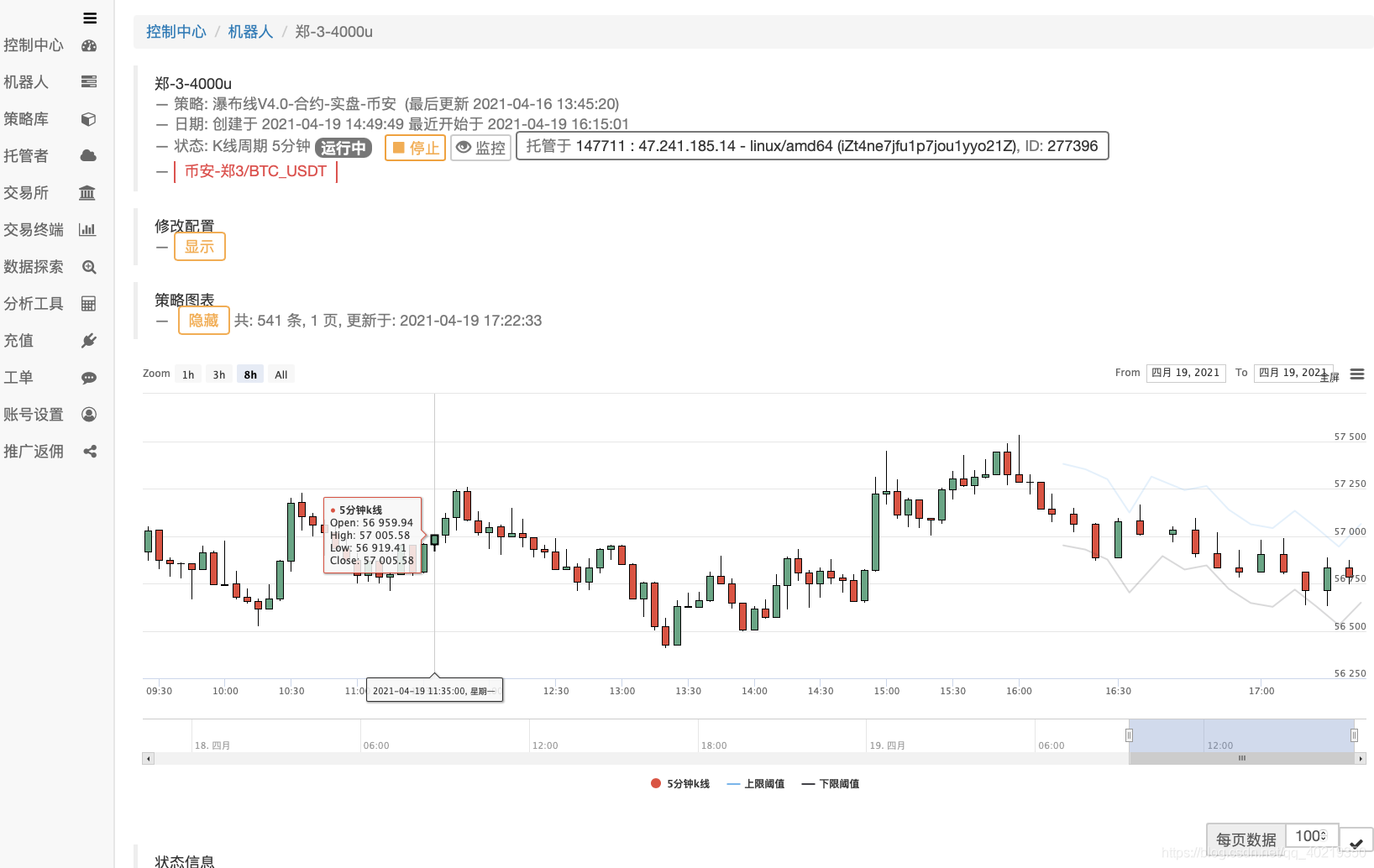The image size is (1374, 868).
Task: Open 分析工具 calculator icon
Action: click(88, 304)
